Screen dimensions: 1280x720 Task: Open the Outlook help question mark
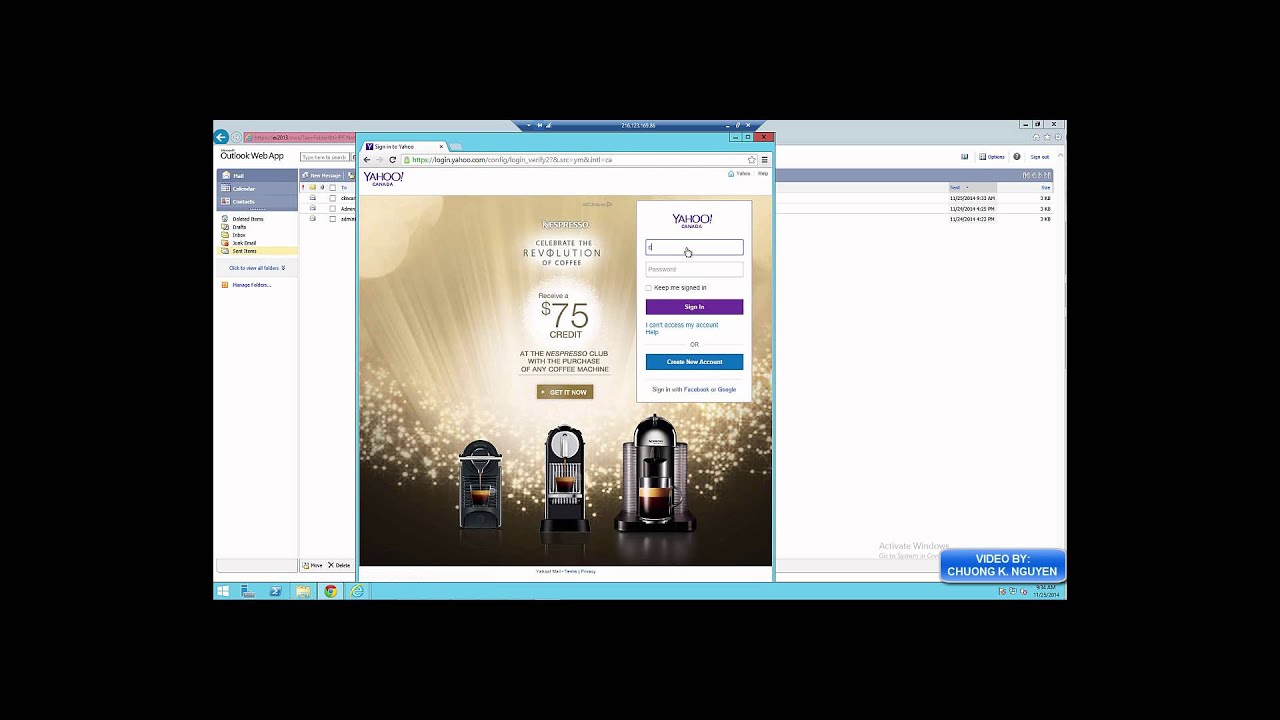coord(1017,157)
